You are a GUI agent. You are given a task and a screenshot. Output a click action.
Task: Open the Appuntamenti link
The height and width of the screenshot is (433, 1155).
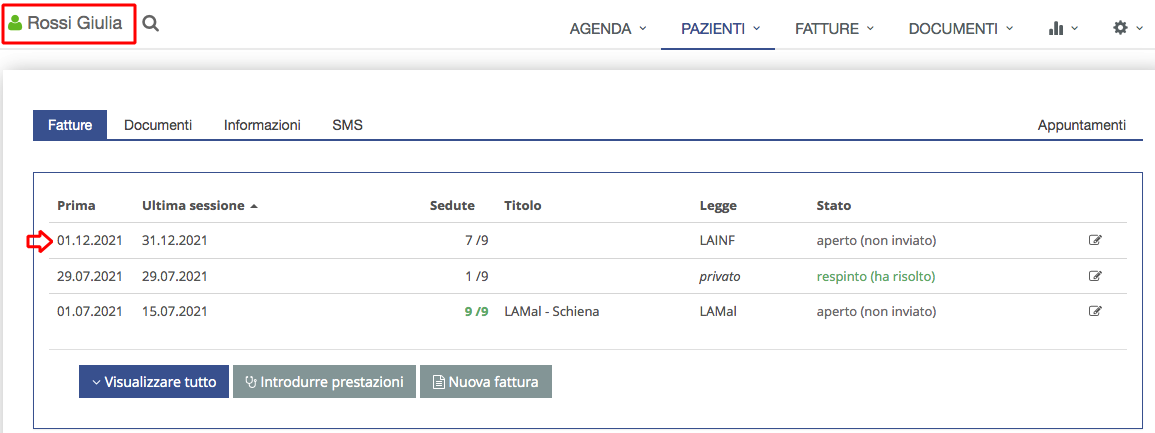[x=1081, y=125]
